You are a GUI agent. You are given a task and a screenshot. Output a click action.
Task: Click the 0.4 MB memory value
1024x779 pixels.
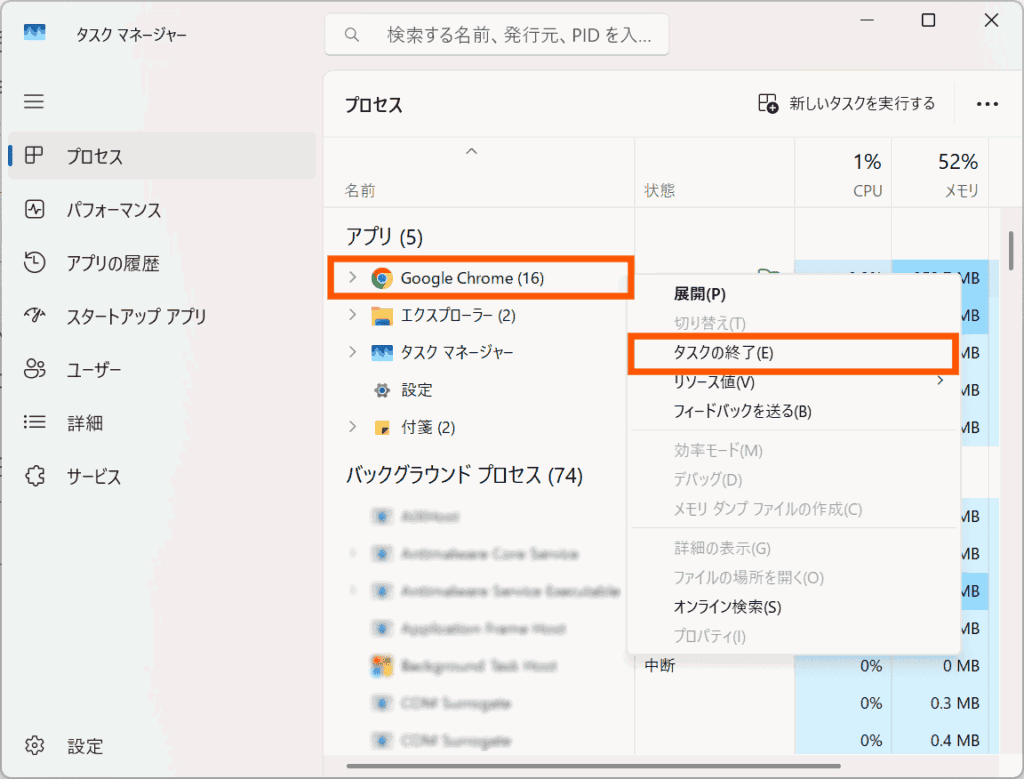(x=955, y=740)
